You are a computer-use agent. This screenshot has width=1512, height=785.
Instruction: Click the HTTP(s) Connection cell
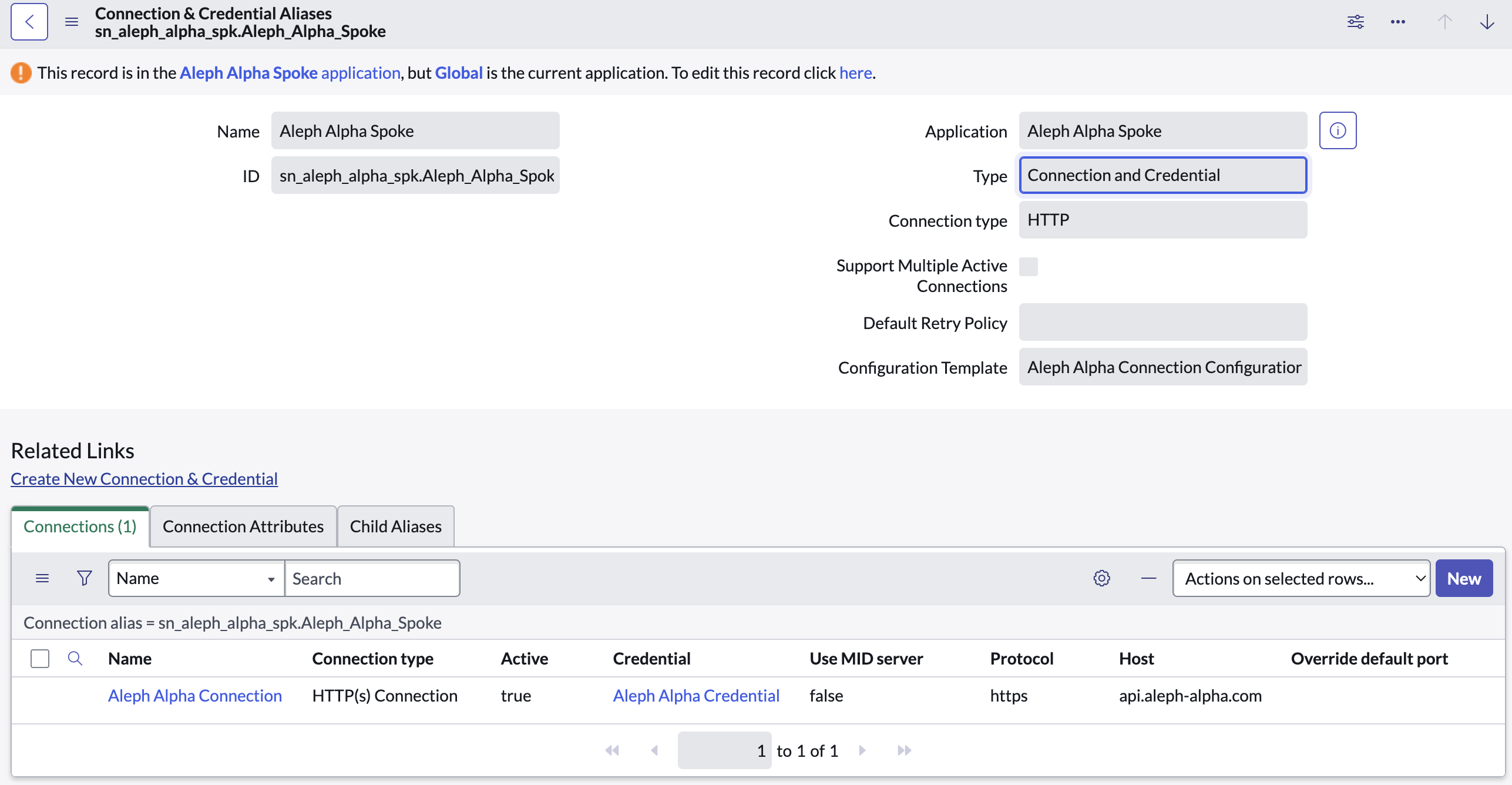coord(385,696)
